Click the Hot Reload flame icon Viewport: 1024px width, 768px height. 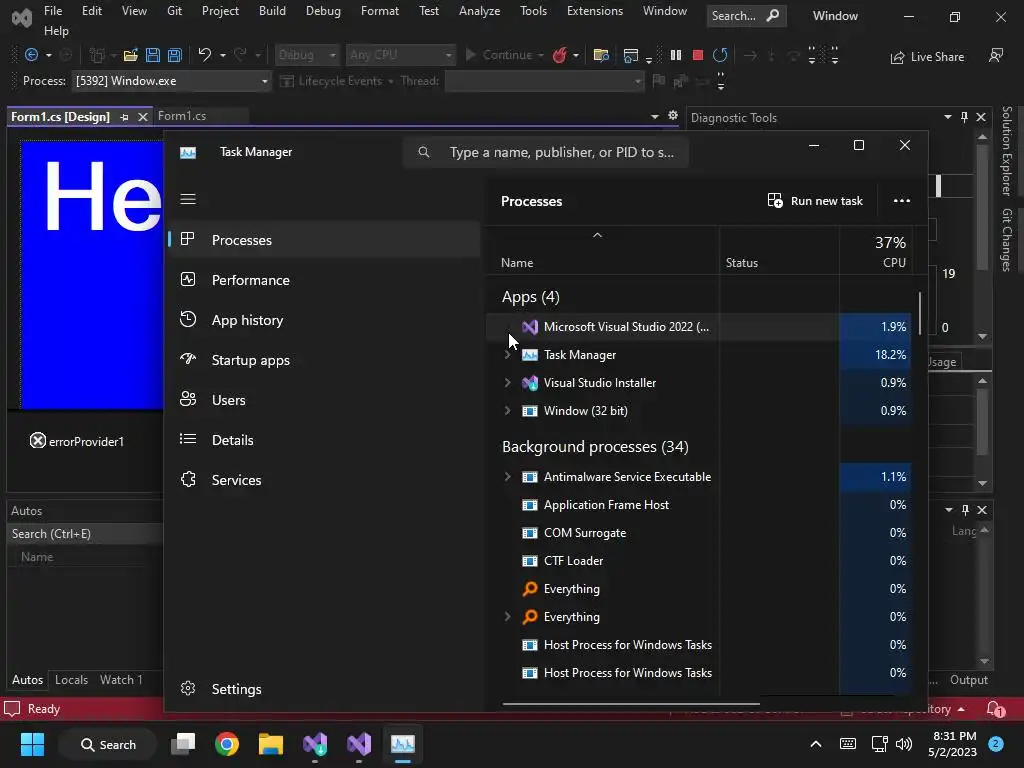[560, 55]
